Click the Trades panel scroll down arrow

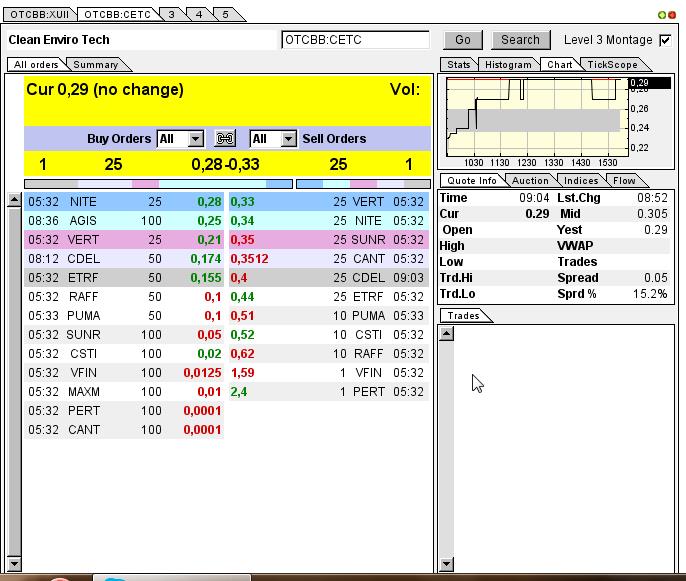click(447, 564)
